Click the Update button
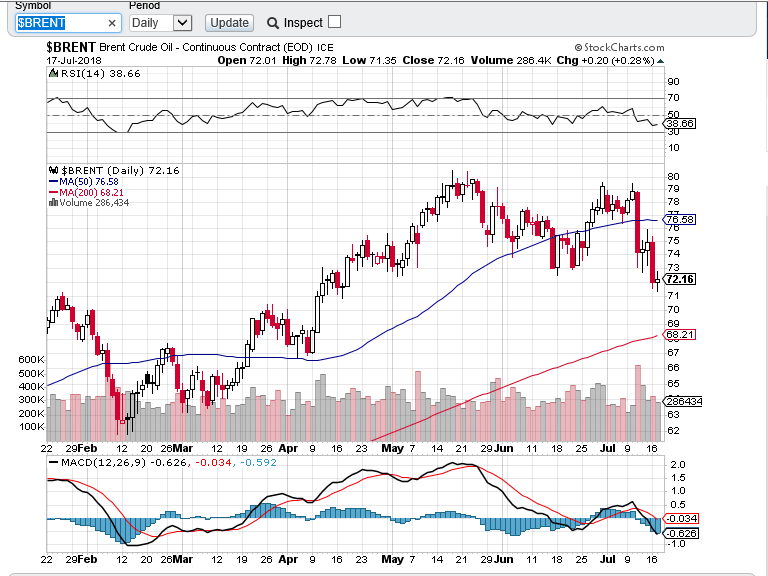768x576 pixels. [229, 23]
